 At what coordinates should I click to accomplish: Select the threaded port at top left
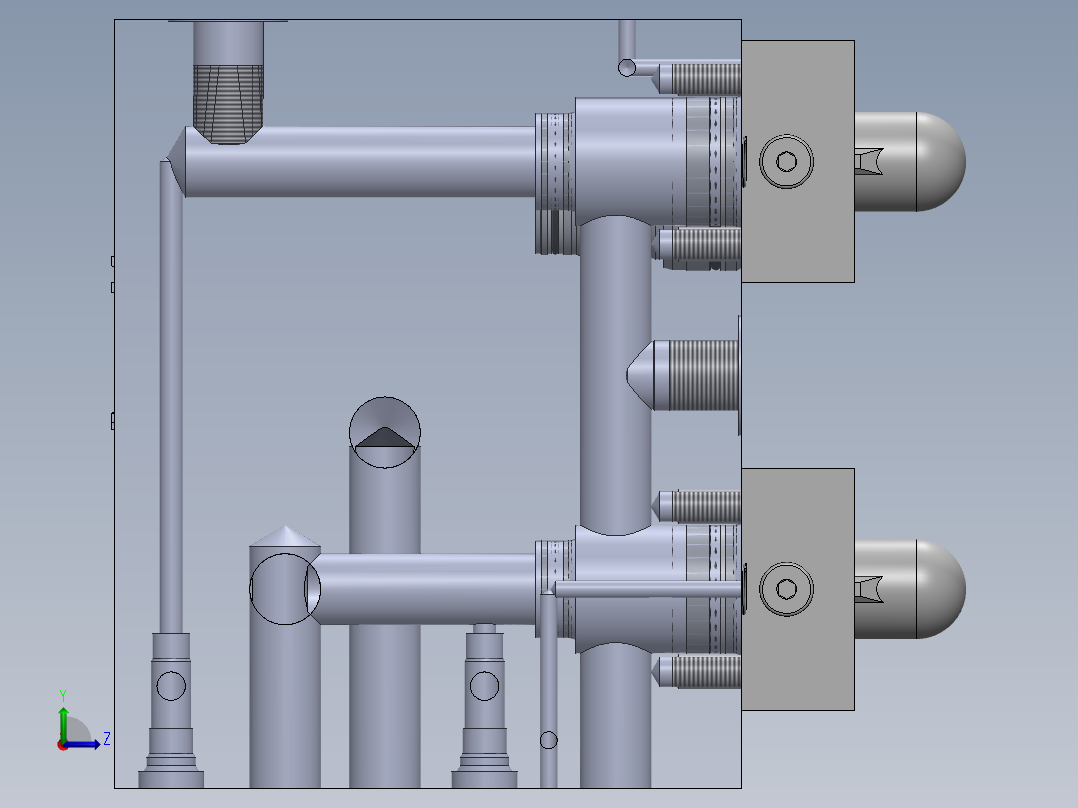coord(228,83)
